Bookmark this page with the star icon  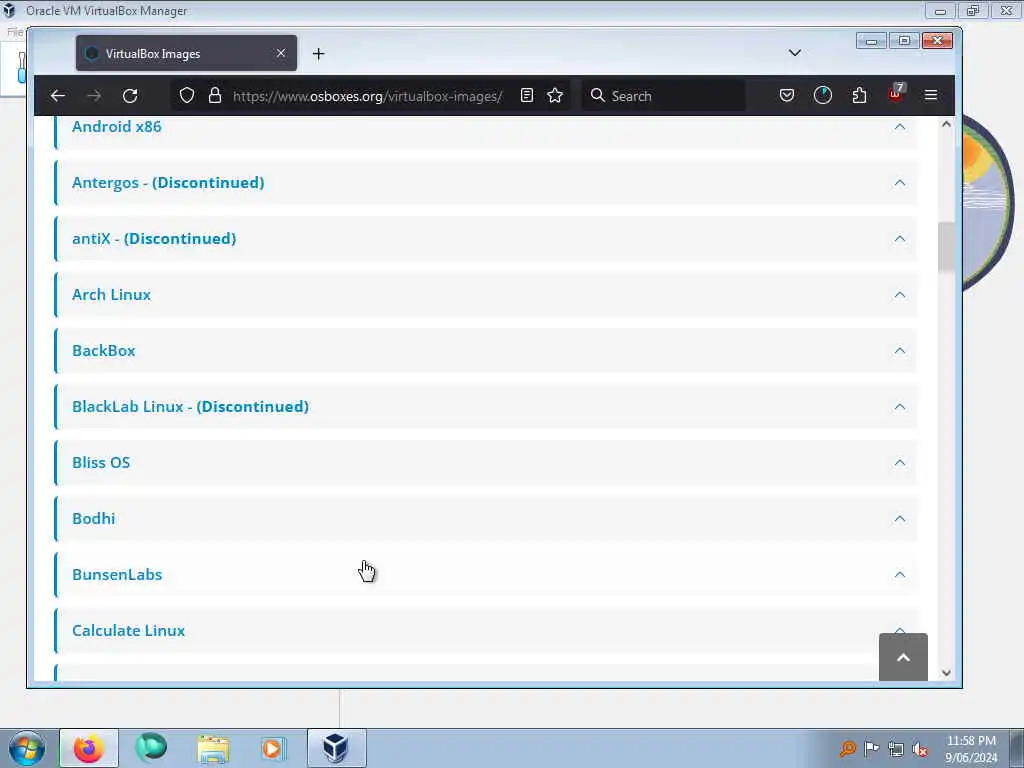(x=555, y=96)
